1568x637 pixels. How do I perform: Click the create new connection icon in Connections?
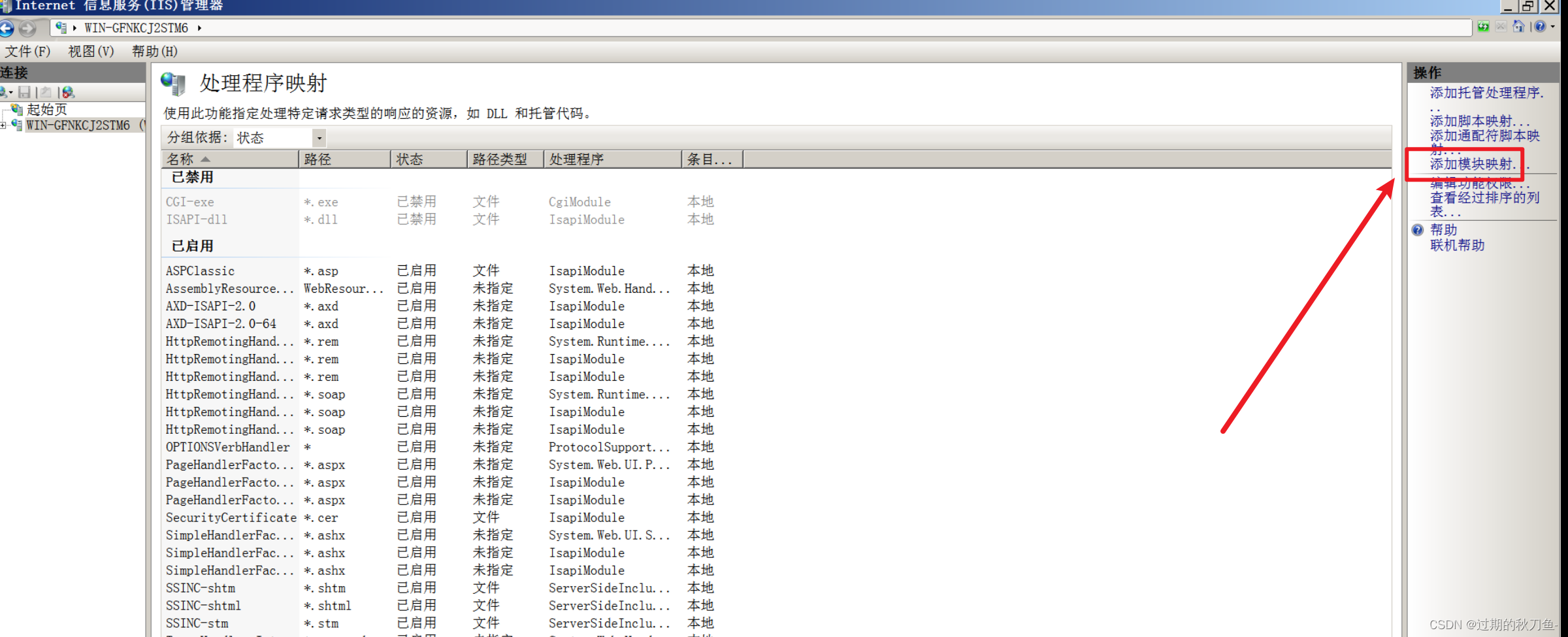4,92
